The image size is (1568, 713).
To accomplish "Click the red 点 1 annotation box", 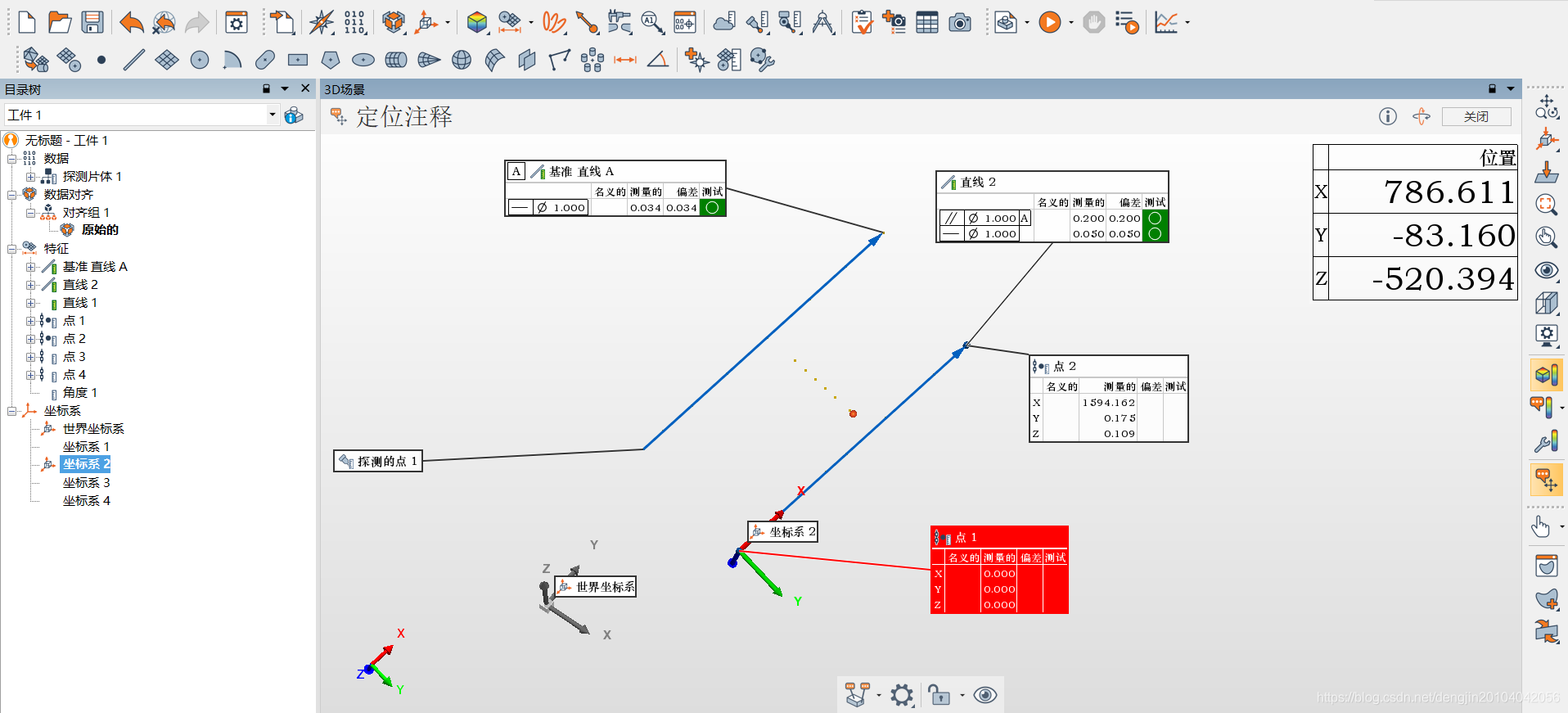I will click(999, 570).
